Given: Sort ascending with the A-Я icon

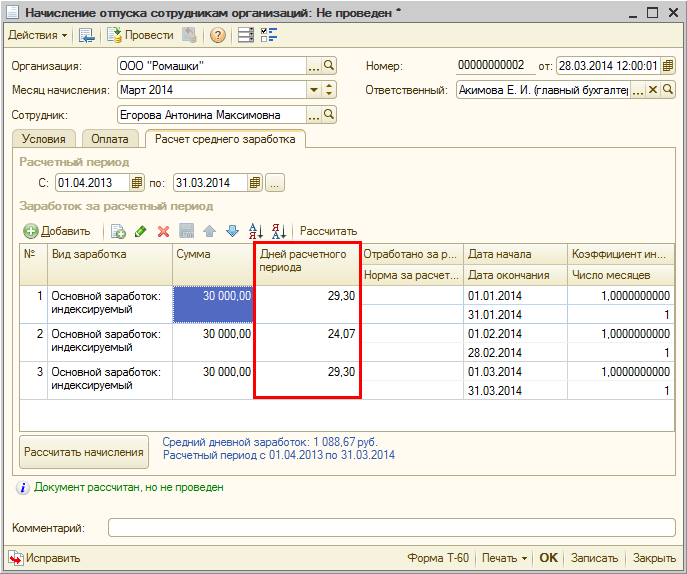Looking at the screenshot, I should pyautogui.click(x=255, y=230).
